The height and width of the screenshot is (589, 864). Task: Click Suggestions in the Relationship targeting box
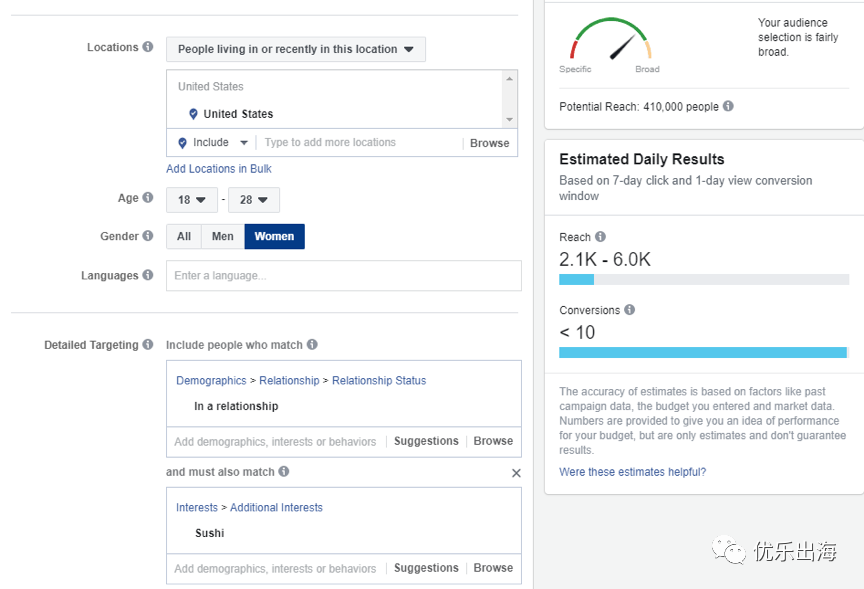pos(426,441)
